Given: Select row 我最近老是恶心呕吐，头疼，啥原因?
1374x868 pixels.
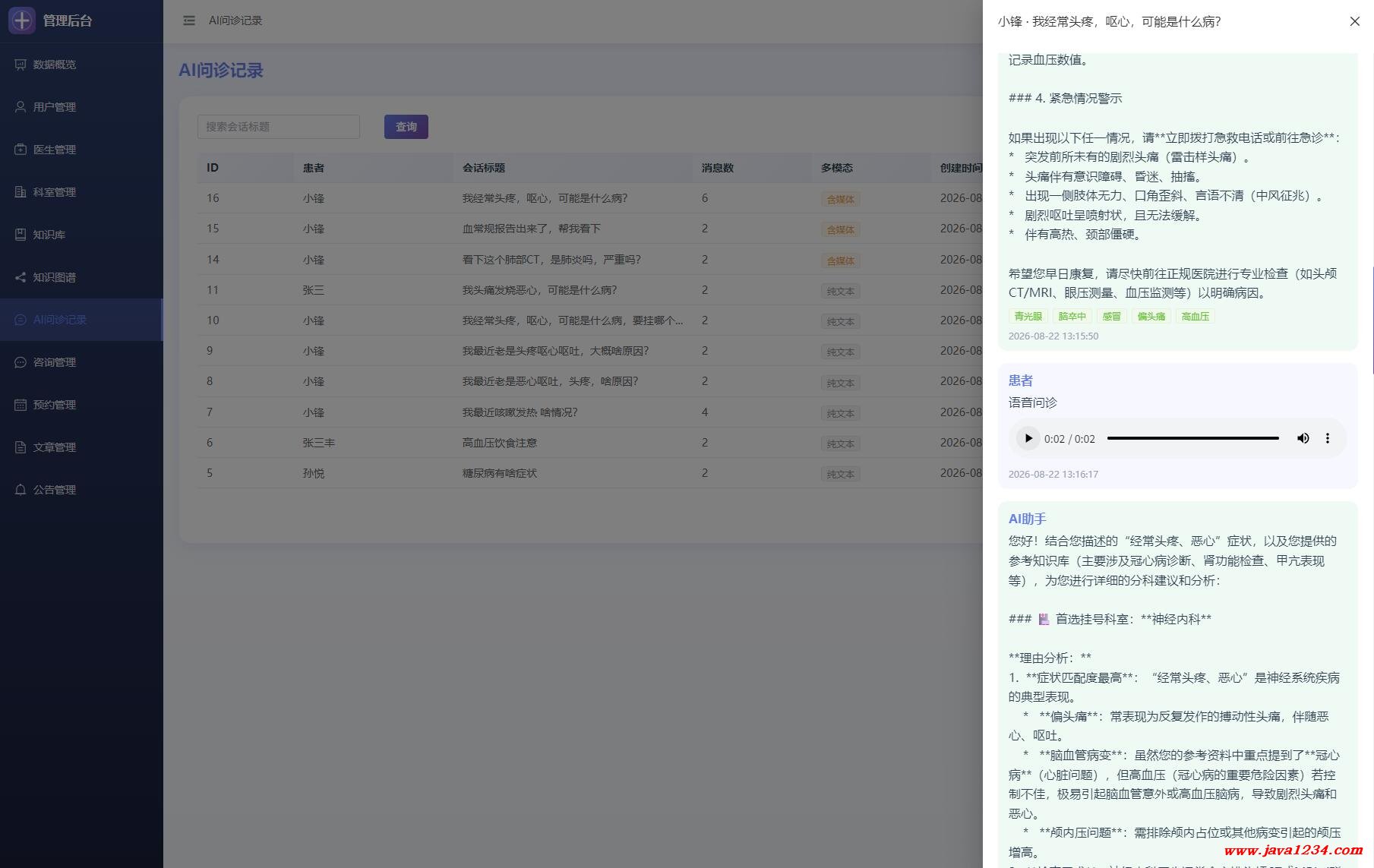Looking at the screenshot, I should click(590, 381).
